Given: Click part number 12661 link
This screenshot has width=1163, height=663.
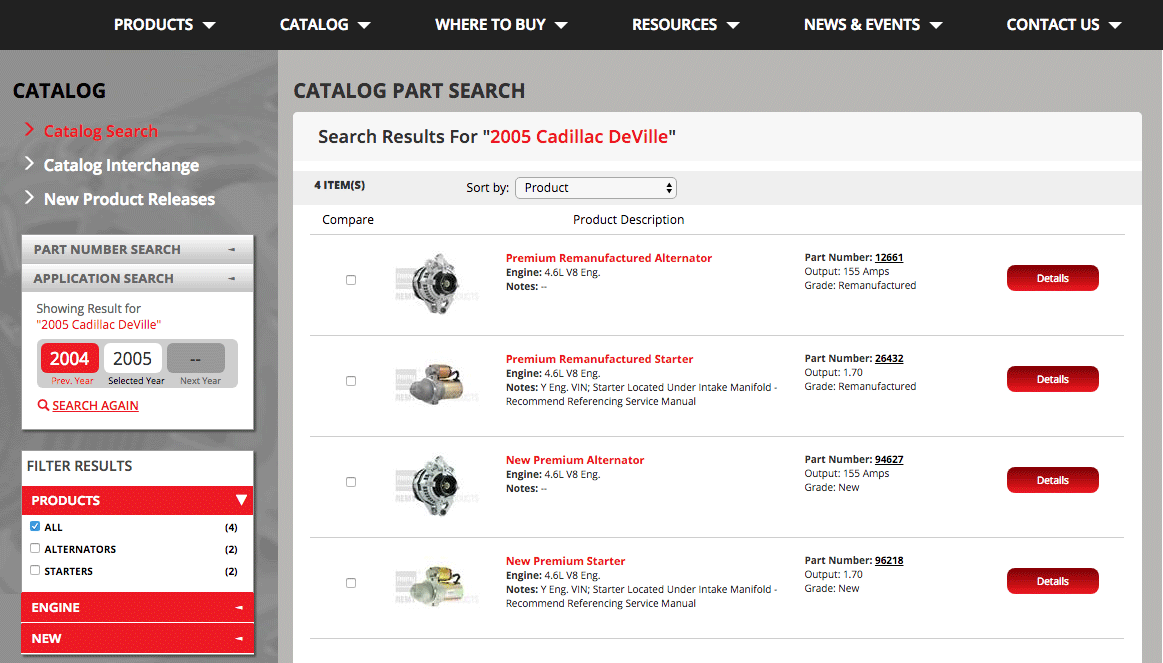Looking at the screenshot, I should (889, 257).
